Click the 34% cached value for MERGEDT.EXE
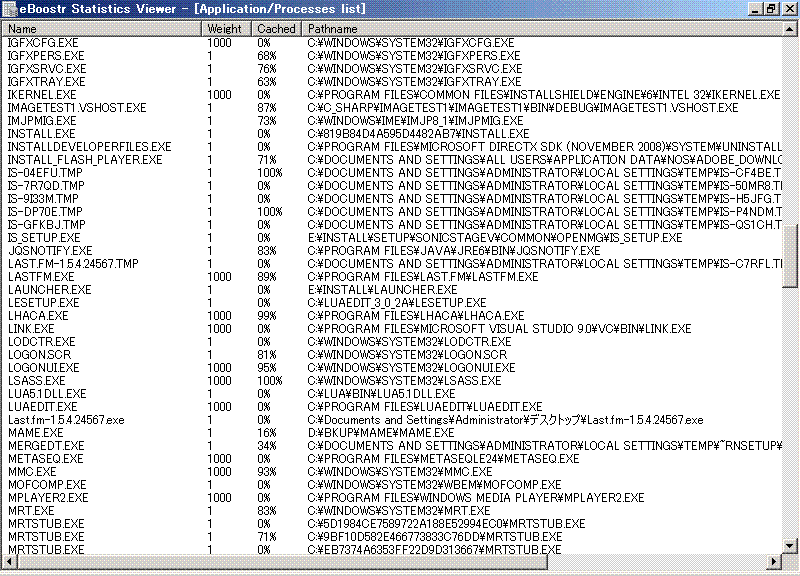The image size is (800, 576). click(x=267, y=446)
